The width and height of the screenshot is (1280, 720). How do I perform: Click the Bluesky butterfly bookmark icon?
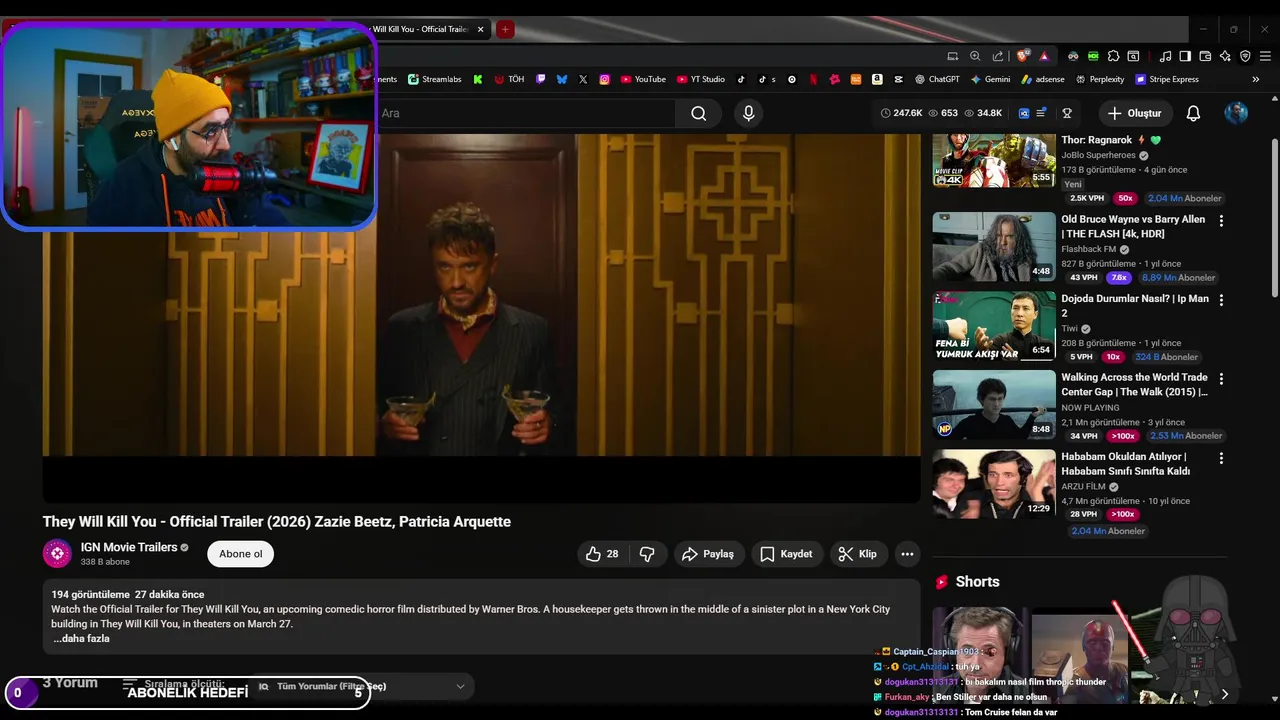(562, 79)
